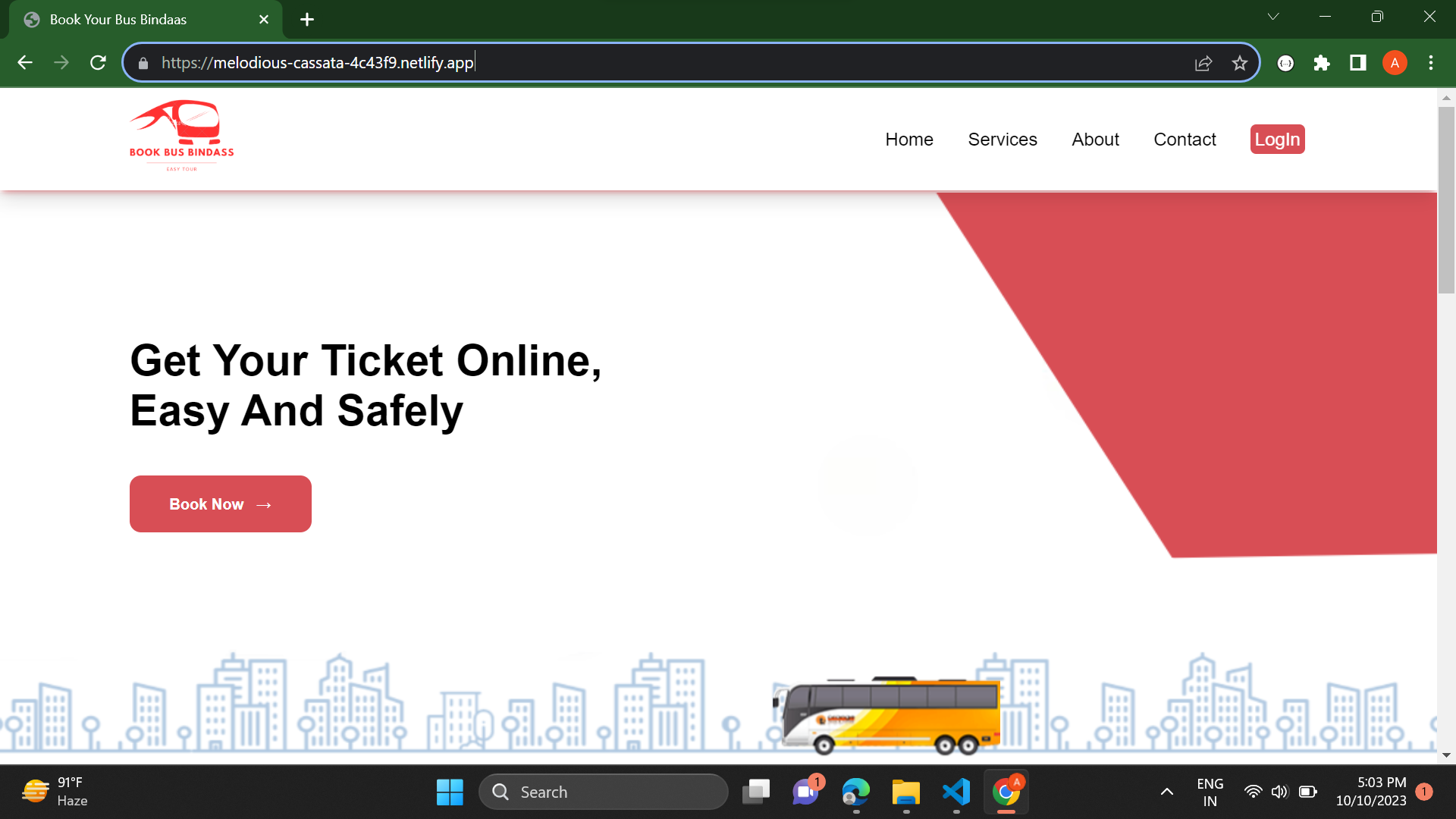Click the page vertical scrollbar thumb
1456x819 pixels.
pyautogui.click(x=1446, y=199)
